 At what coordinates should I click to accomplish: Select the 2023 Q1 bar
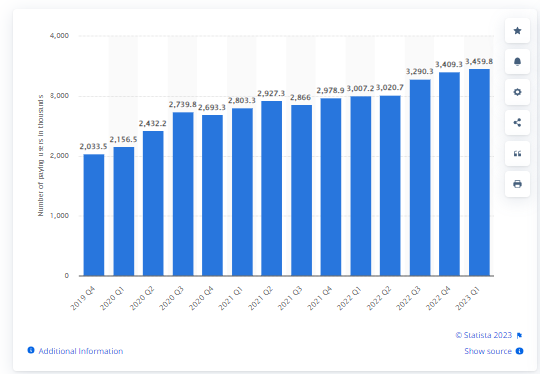(x=479, y=172)
